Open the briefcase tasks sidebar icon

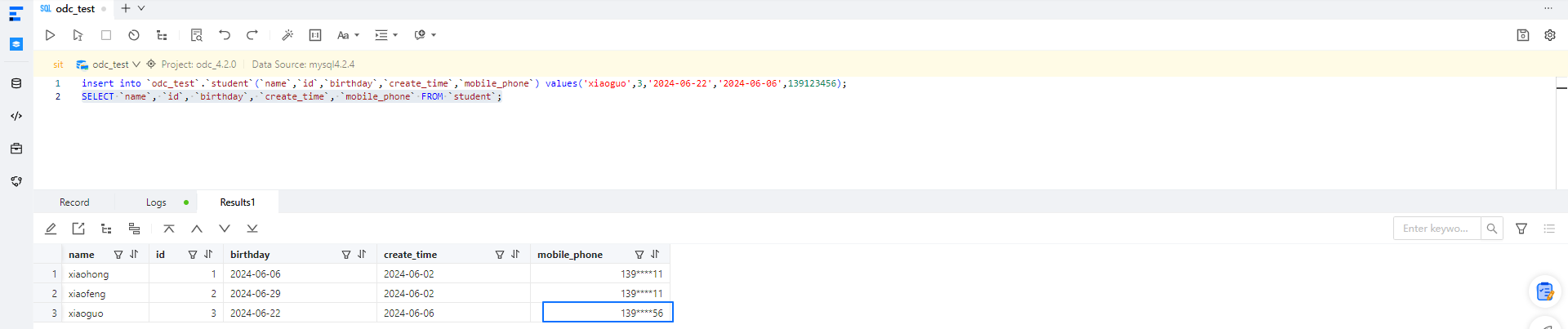pos(16,149)
